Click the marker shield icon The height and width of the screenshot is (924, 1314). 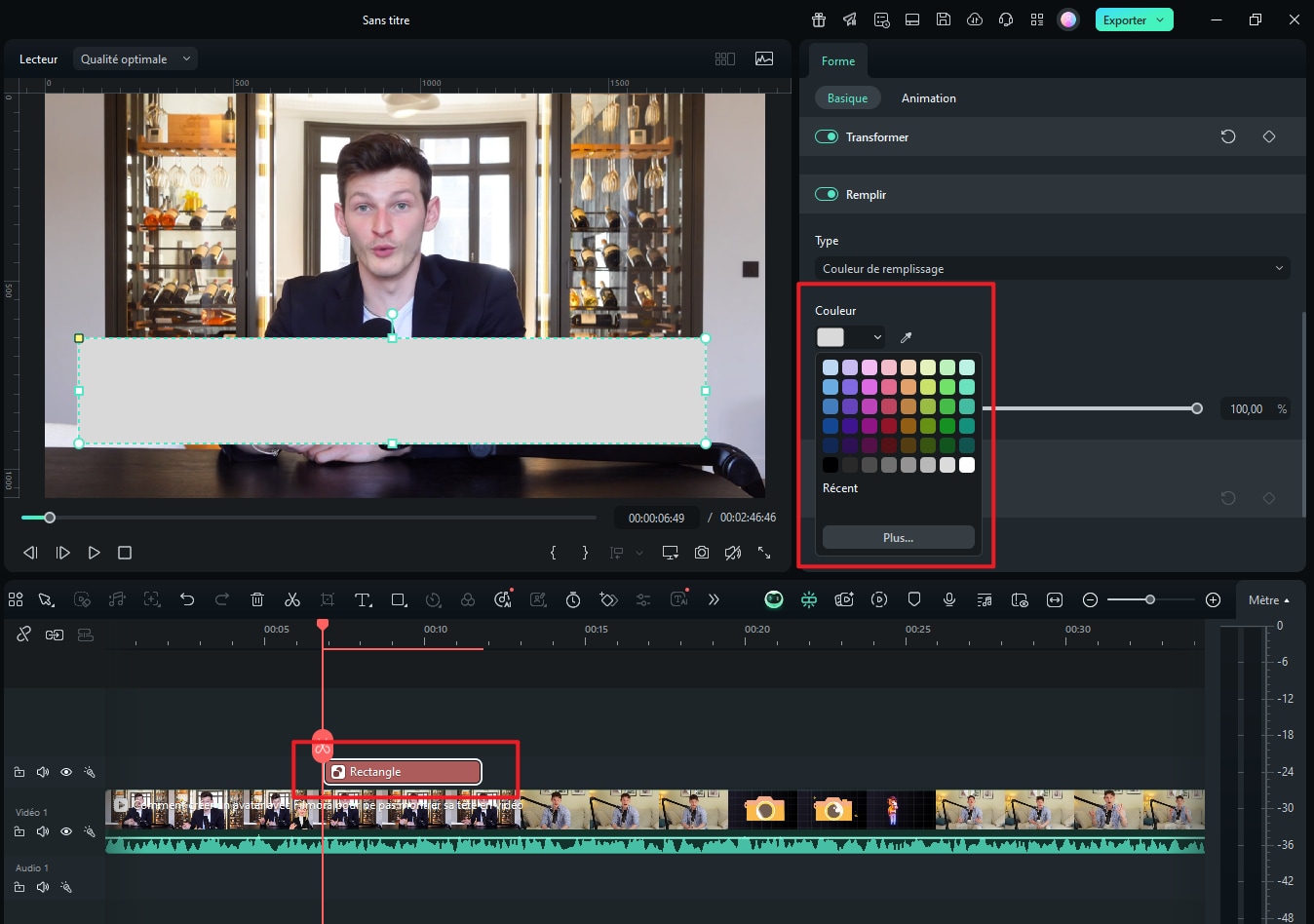tap(914, 599)
